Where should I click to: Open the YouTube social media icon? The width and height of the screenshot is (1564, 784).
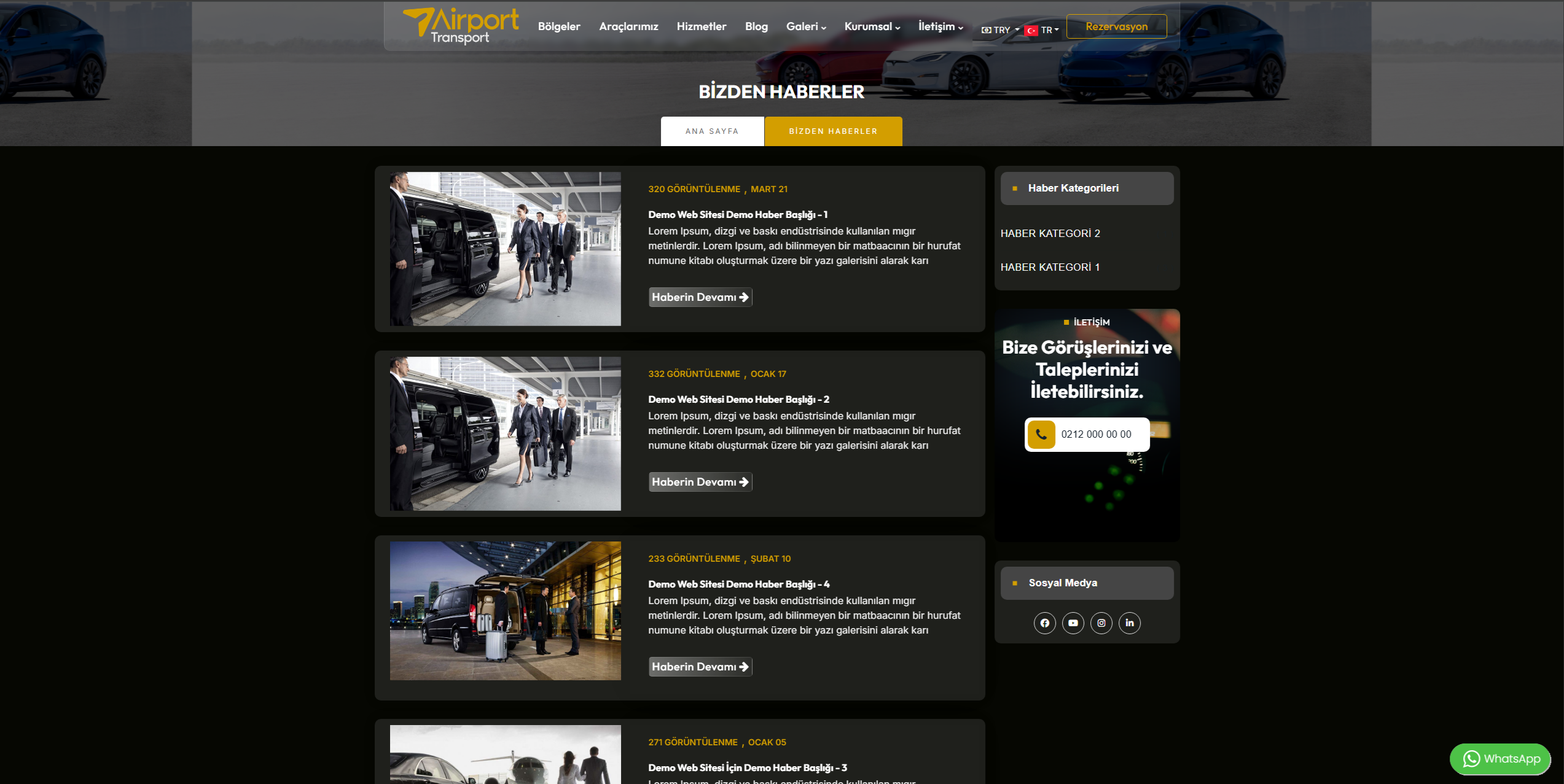[x=1073, y=623]
